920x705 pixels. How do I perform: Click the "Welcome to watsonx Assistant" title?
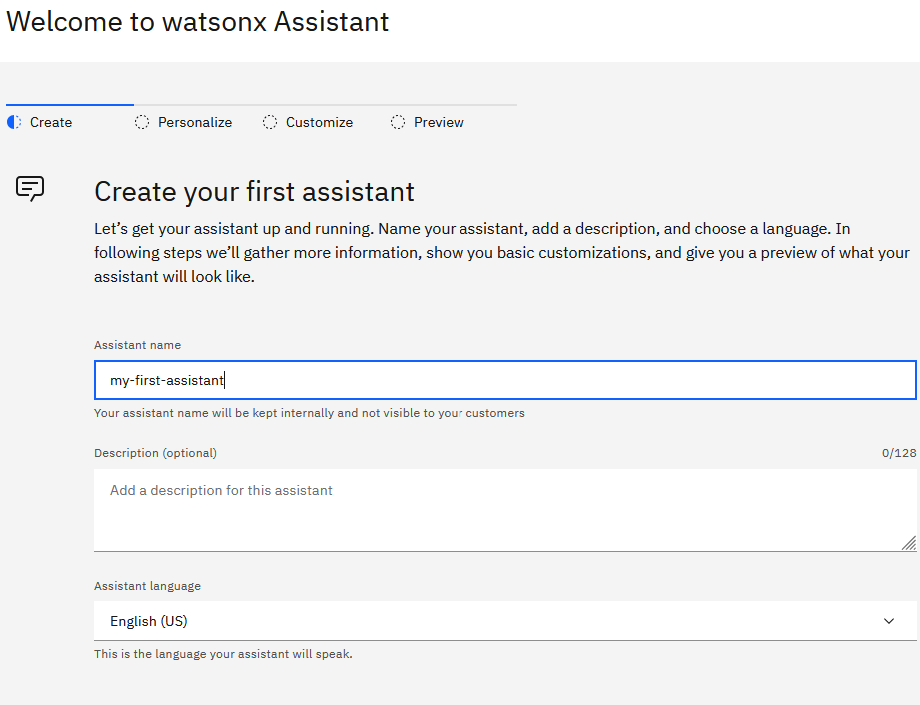[198, 22]
